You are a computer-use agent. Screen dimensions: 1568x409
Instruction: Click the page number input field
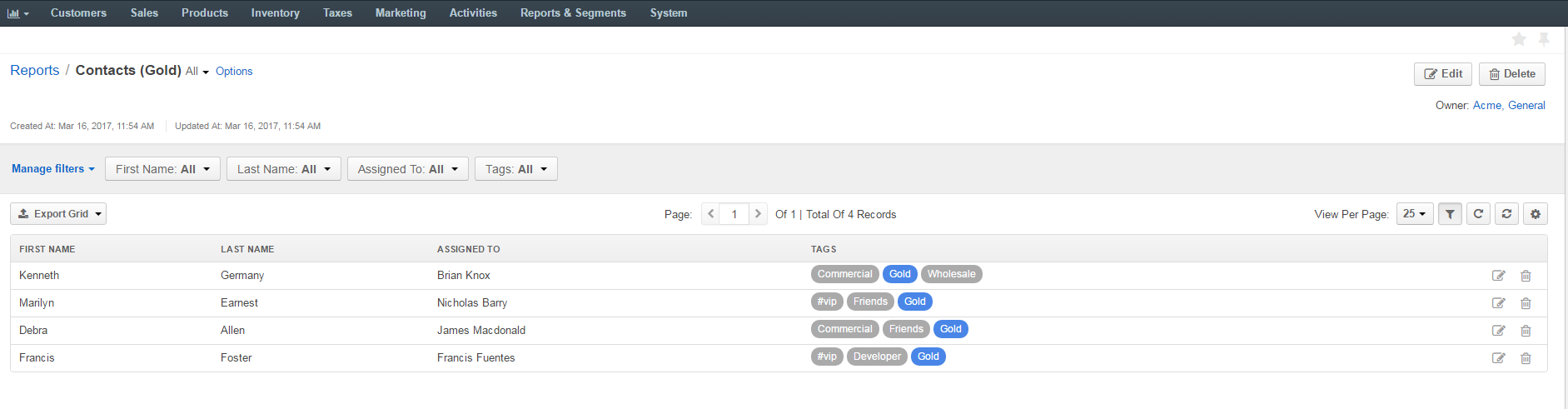coord(734,214)
